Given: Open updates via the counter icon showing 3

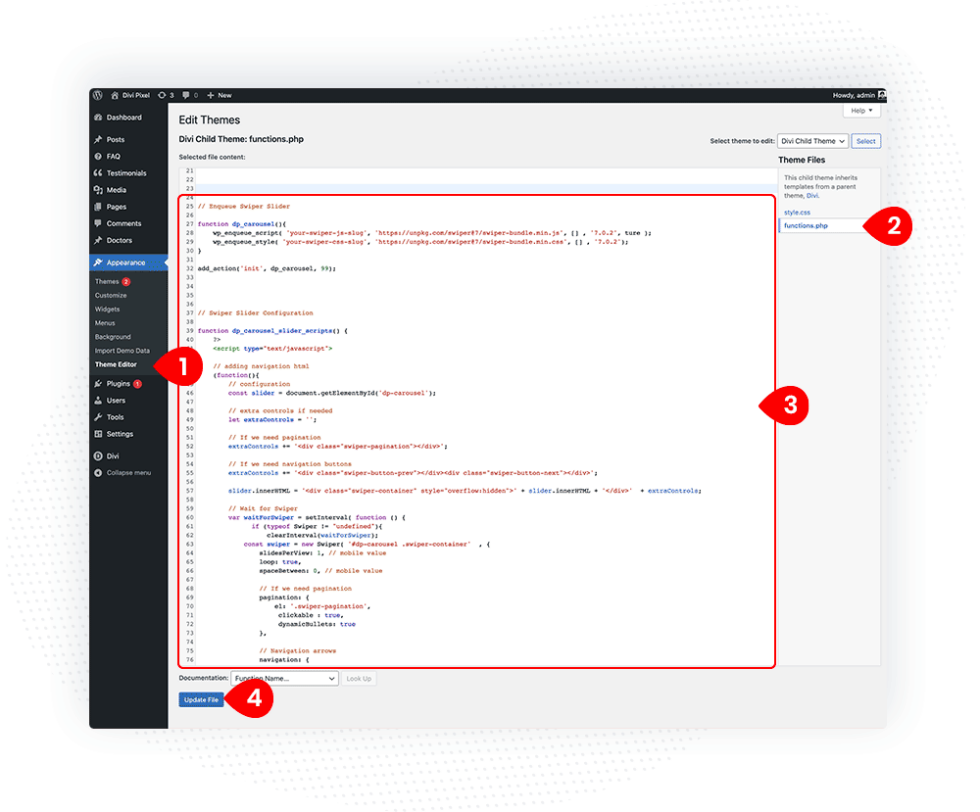Looking at the screenshot, I should coord(164,95).
